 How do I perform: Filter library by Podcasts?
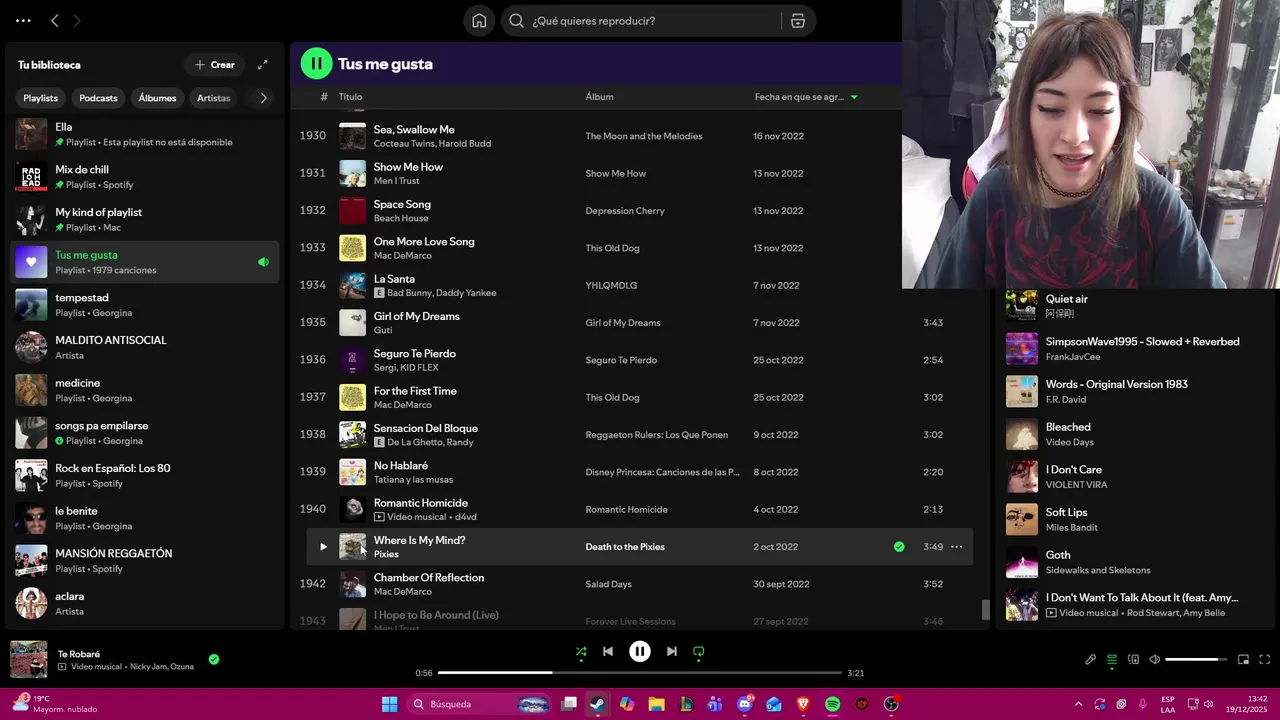pos(98,98)
